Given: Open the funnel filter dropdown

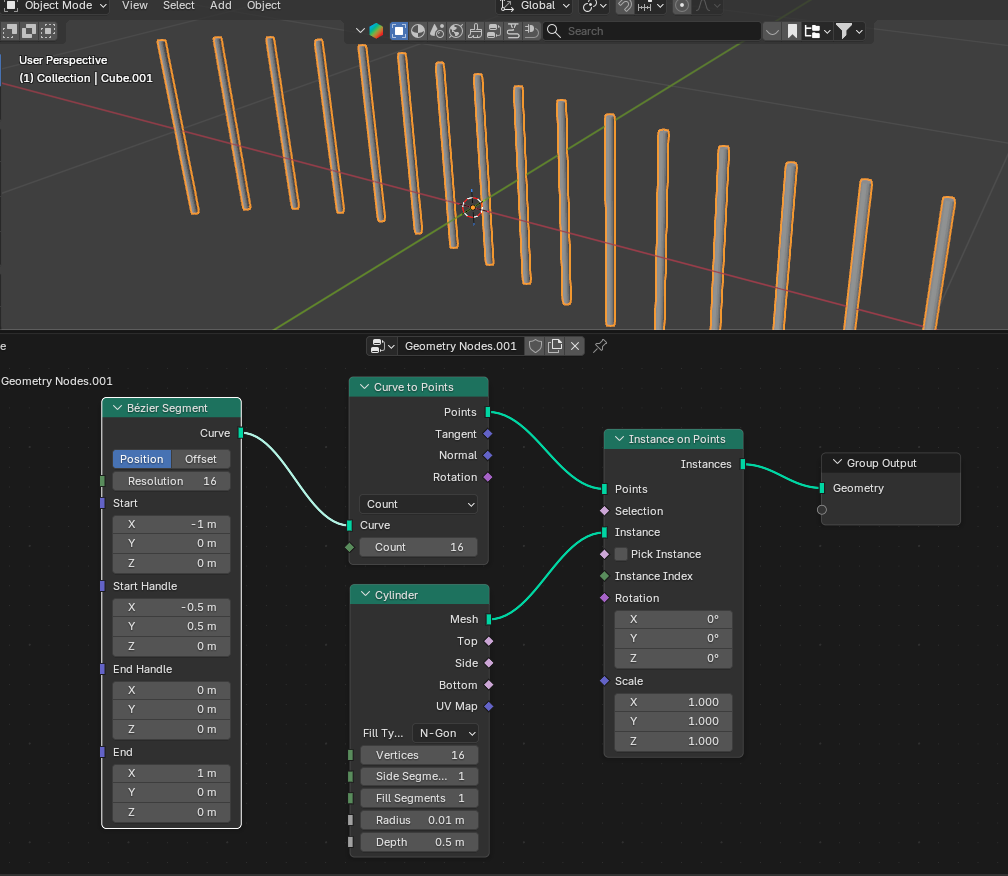Looking at the screenshot, I should (849, 31).
